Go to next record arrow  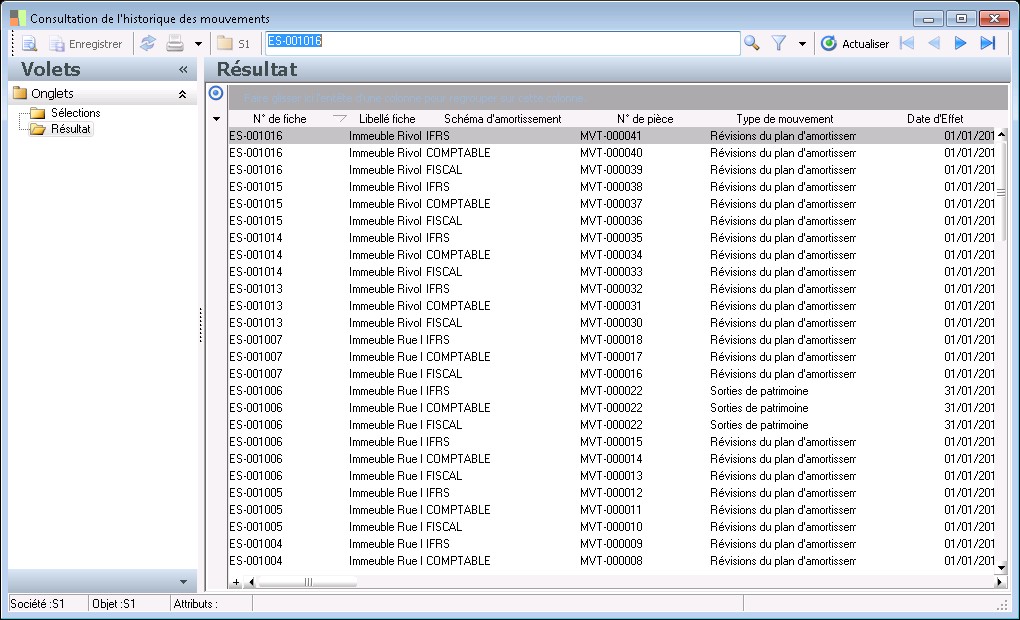(x=961, y=43)
